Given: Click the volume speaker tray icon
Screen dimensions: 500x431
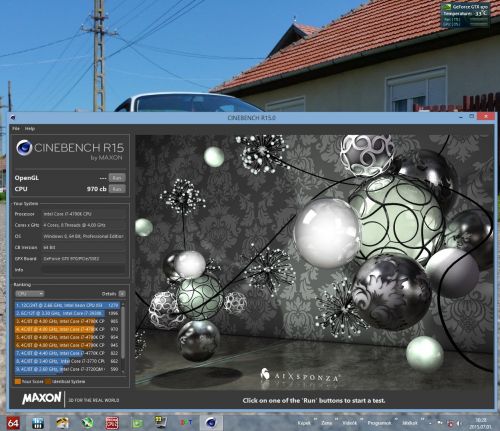Looking at the screenshot, I should click(459, 423).
